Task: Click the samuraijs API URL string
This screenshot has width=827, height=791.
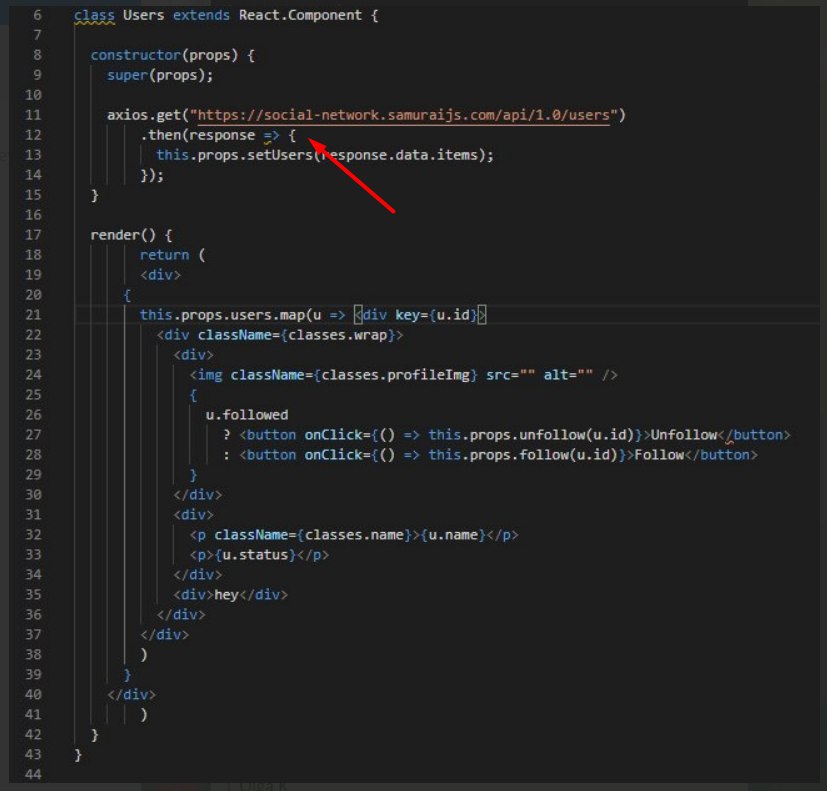Action: tap(404, 115)
